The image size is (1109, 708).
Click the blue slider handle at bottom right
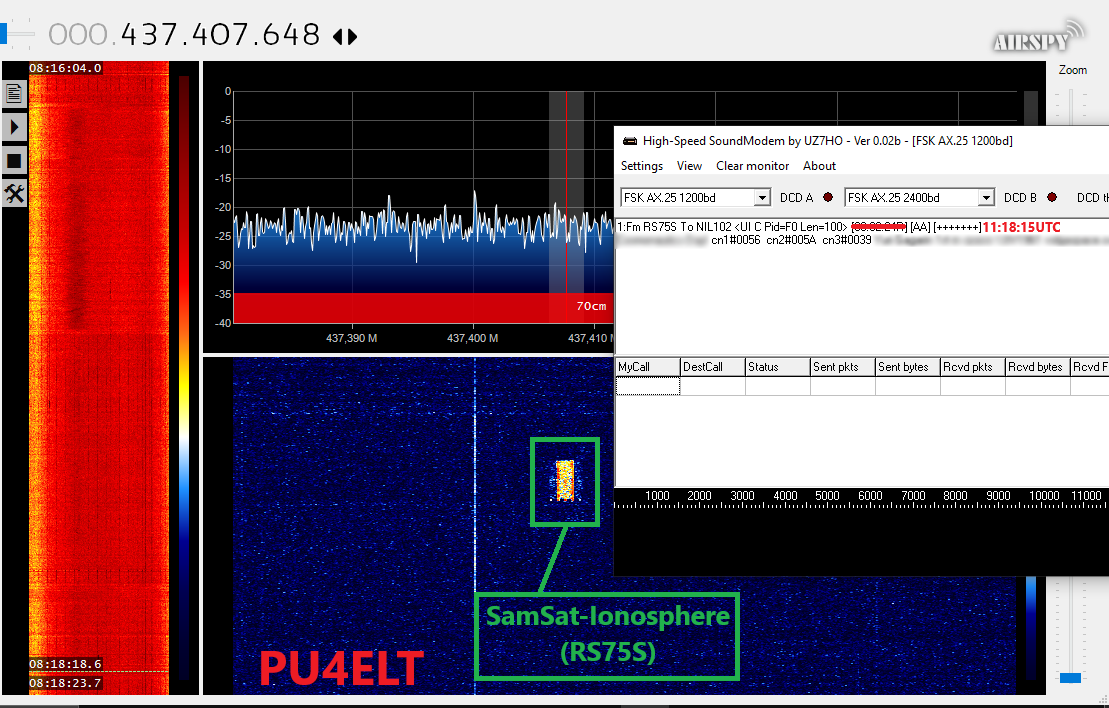point(1070,678)
